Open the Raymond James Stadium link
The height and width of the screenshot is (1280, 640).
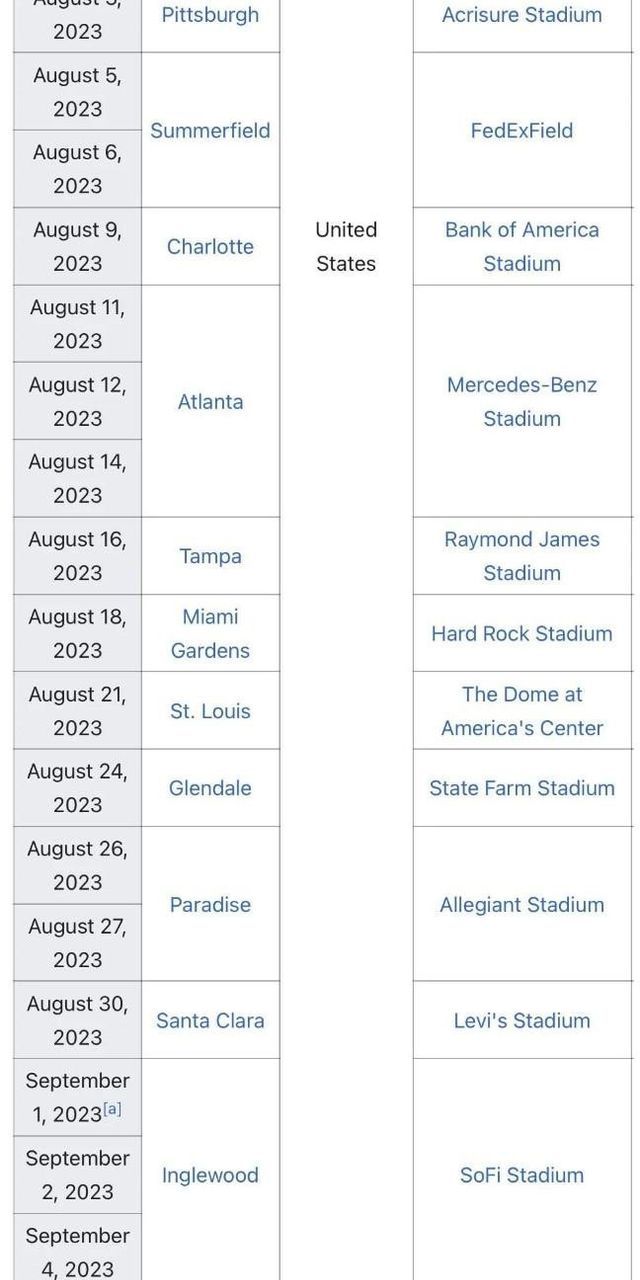(x=522, y=556)
